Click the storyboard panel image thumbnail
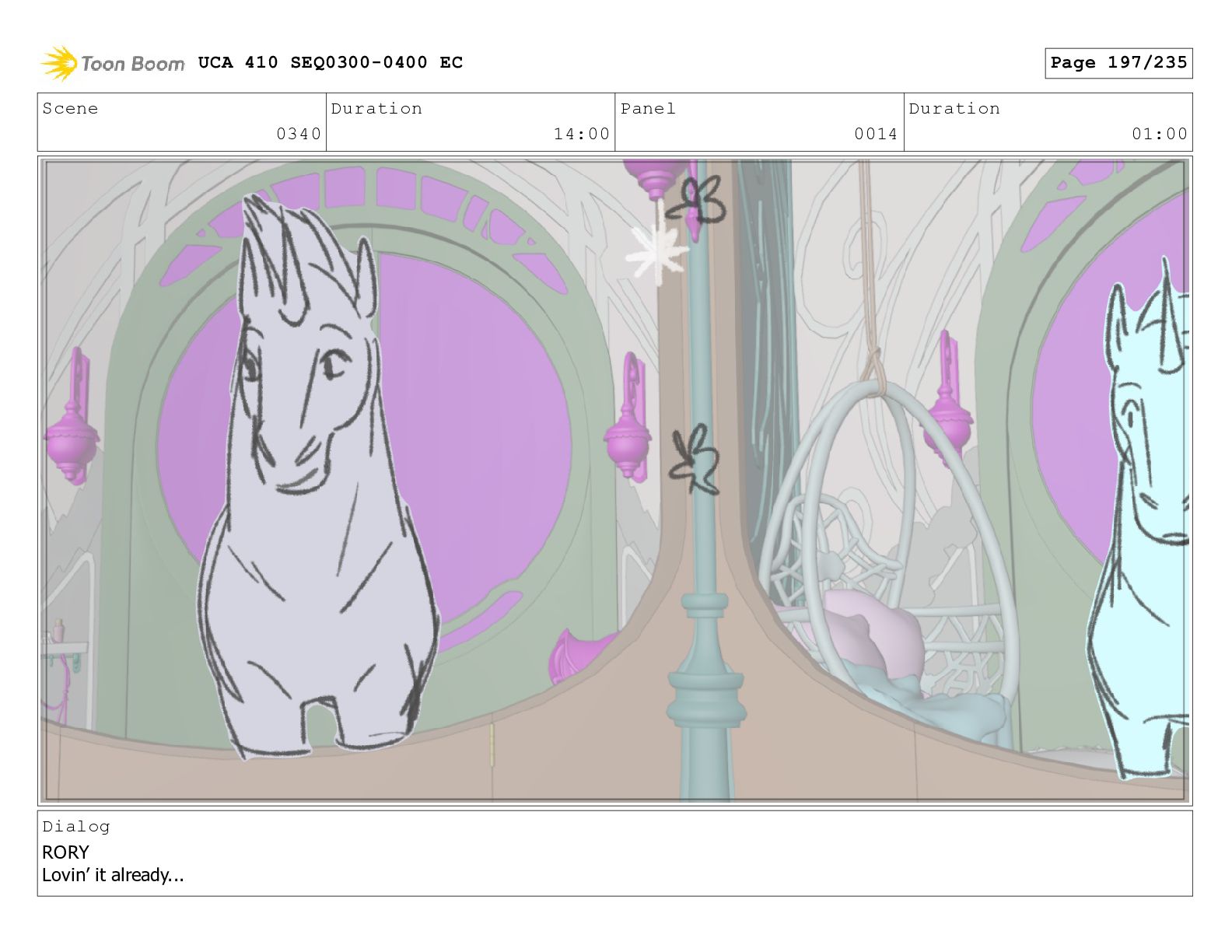Image resolution: width=1232 pixels, height=952 pixels. (614, 480)
